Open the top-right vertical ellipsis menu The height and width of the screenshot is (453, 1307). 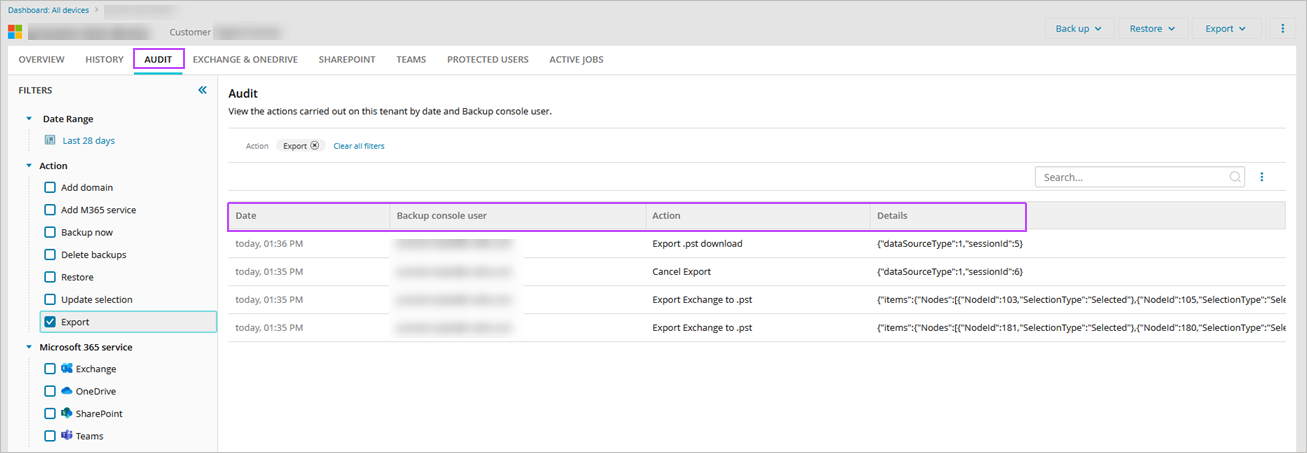click(1283, 29)
